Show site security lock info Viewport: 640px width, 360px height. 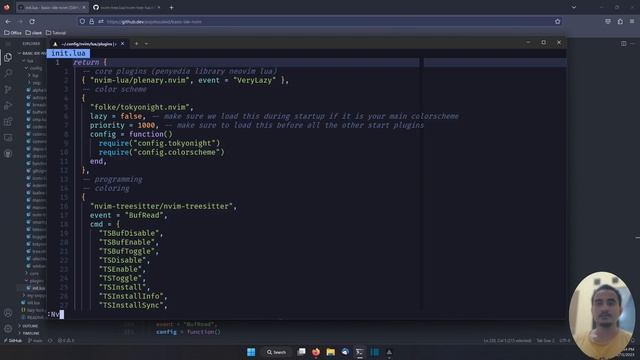click(91, 21)
